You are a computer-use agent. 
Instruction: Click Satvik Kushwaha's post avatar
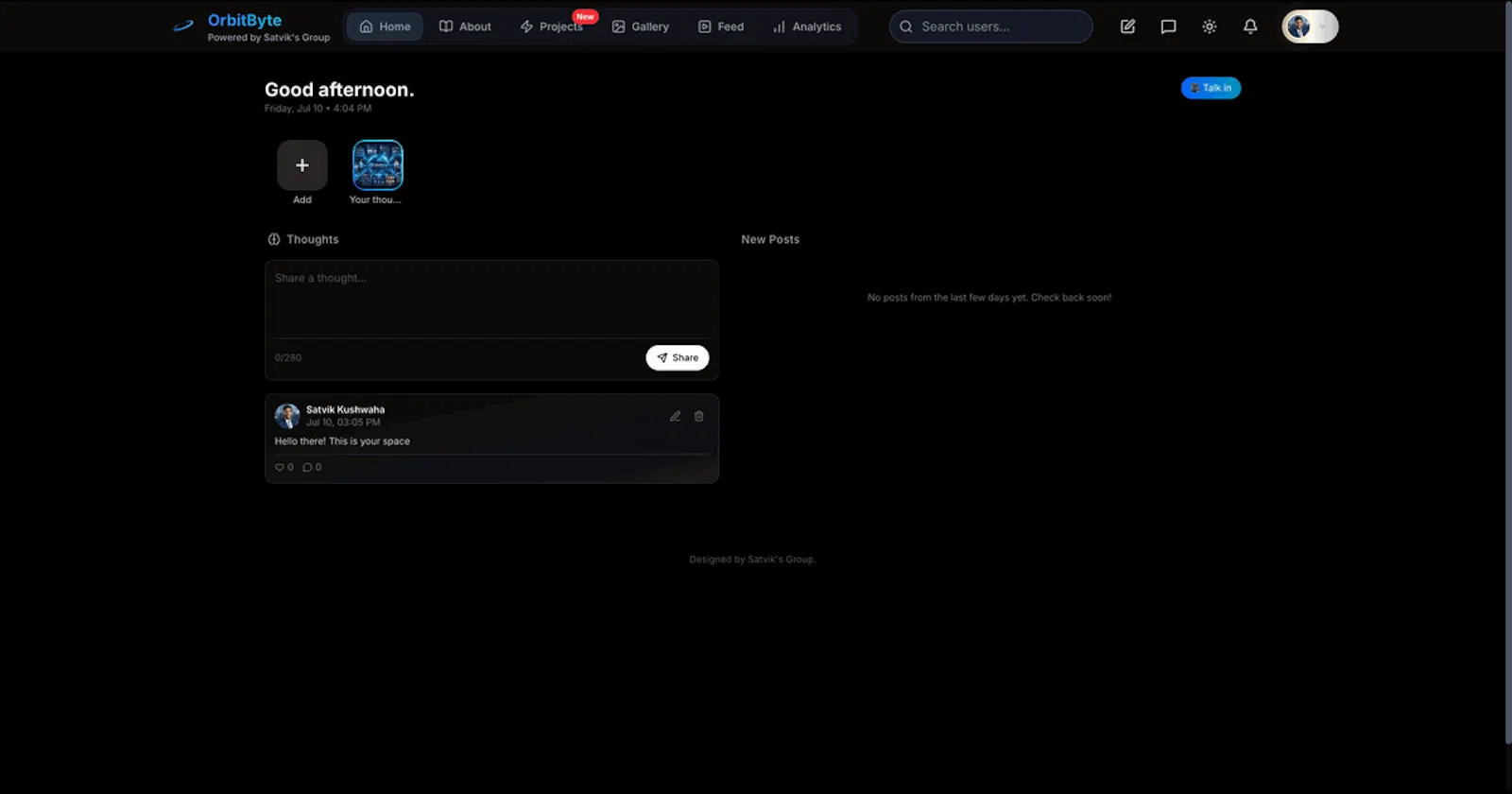(x=287, y=416)
